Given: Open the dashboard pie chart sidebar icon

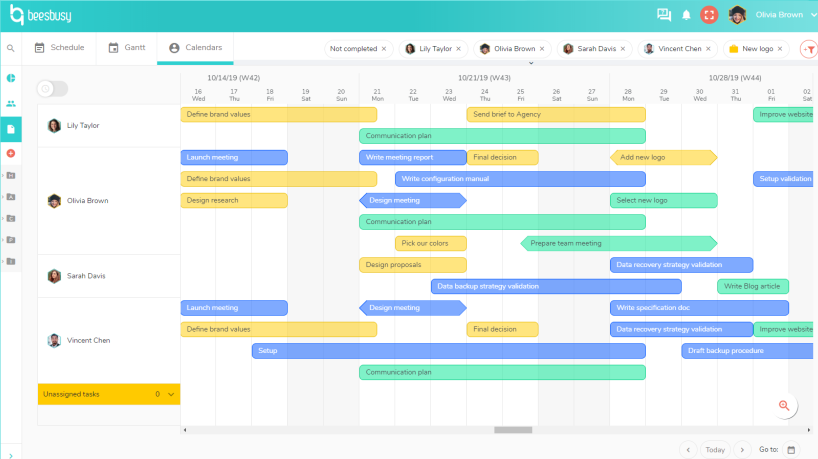Looking at the screenshot, I should point(10,78).
